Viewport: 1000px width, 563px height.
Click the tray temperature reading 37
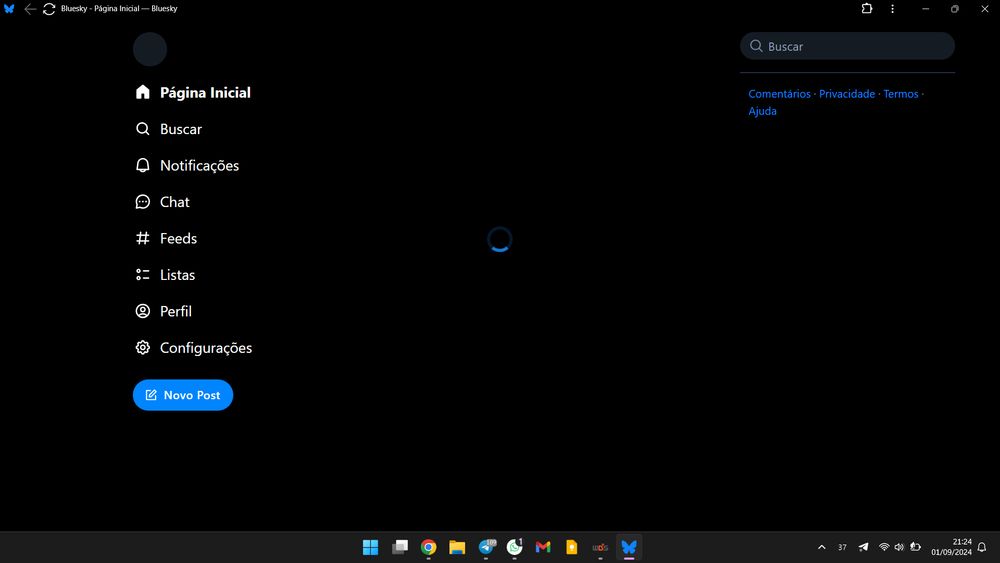pyautogui.click(x=842, y=547)
